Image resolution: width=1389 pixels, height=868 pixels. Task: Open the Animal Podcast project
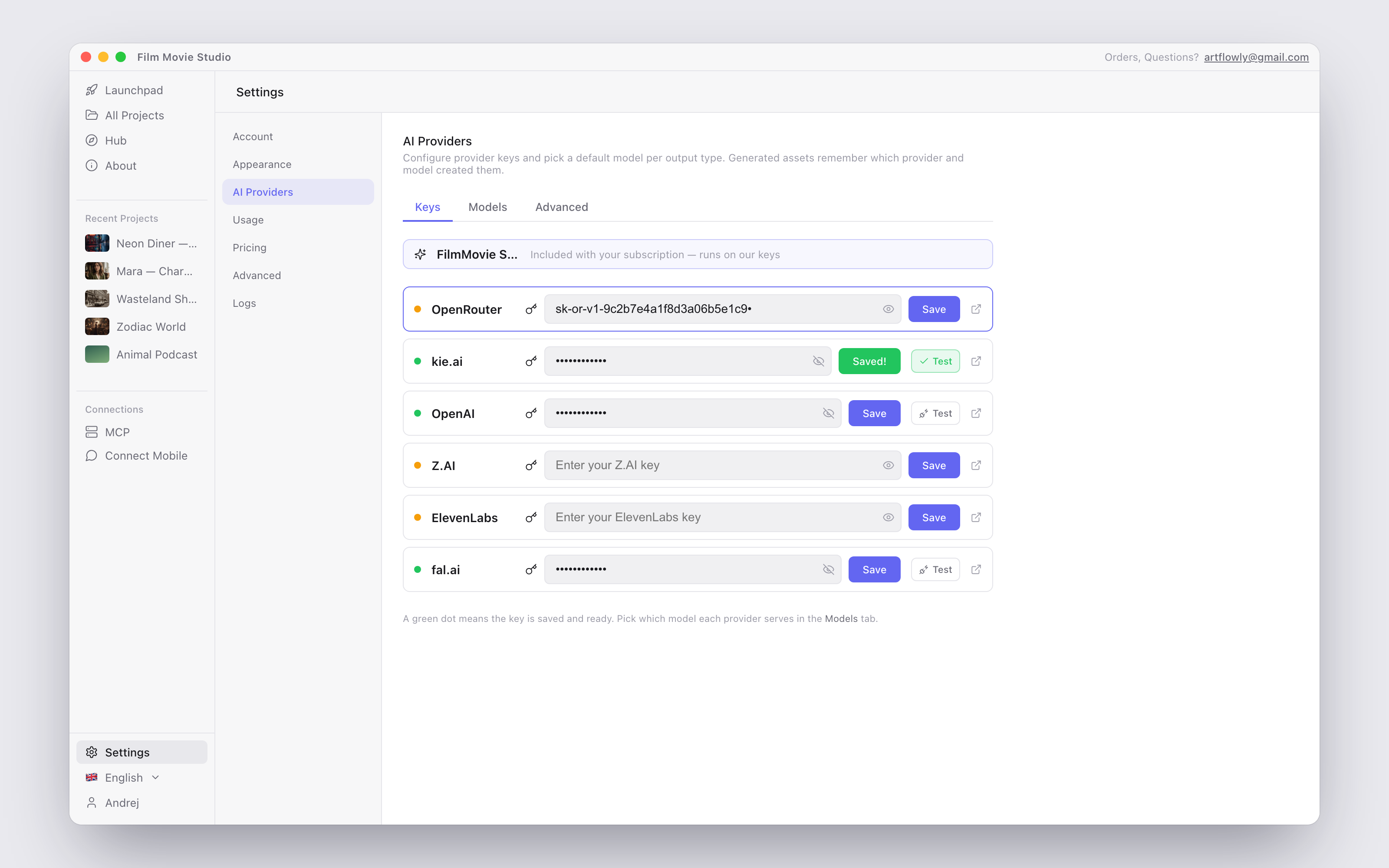(142, 354)
